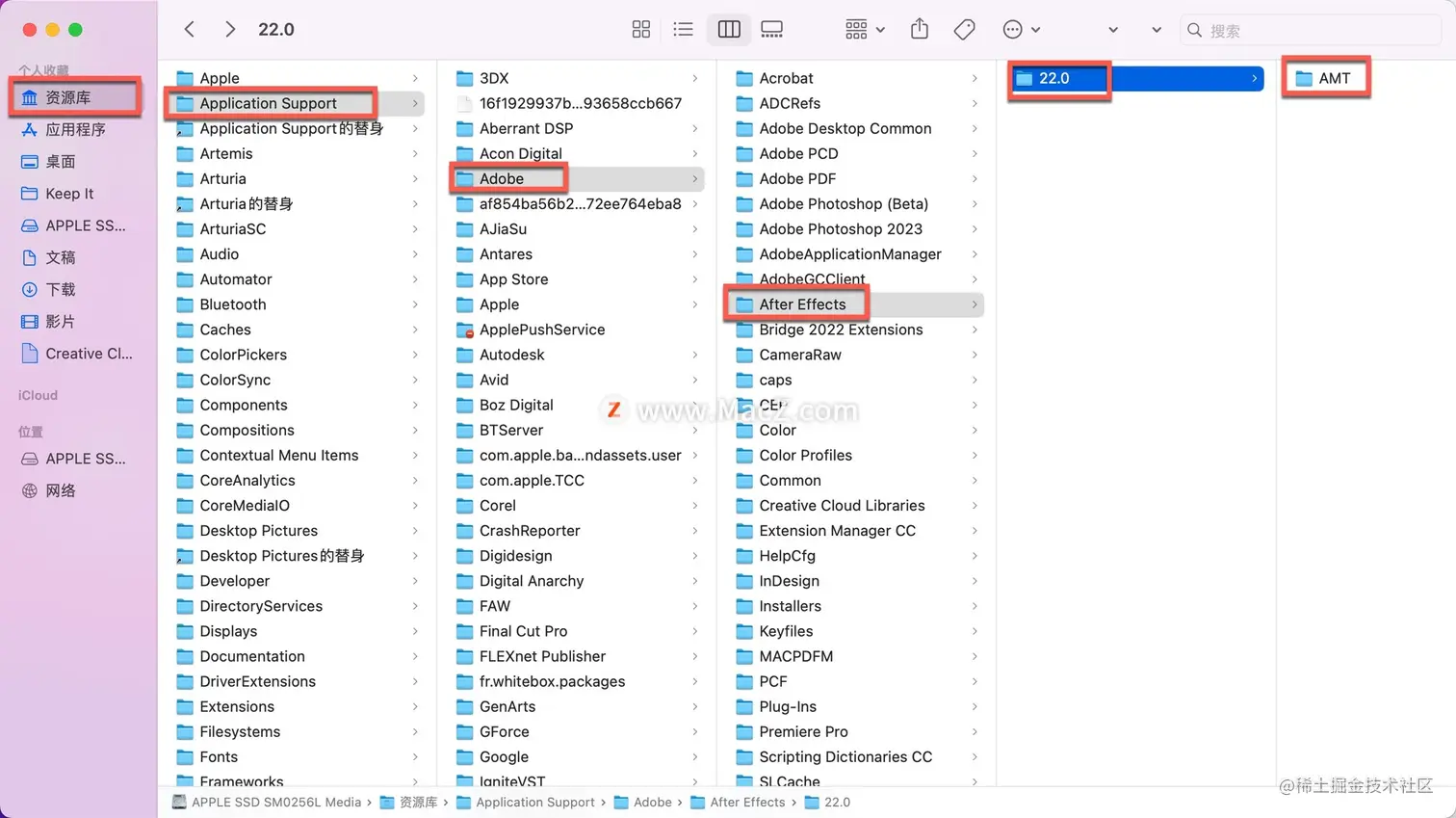Open the more actions ellipsis menu

pyautogui.click(x=1021, y=30)
